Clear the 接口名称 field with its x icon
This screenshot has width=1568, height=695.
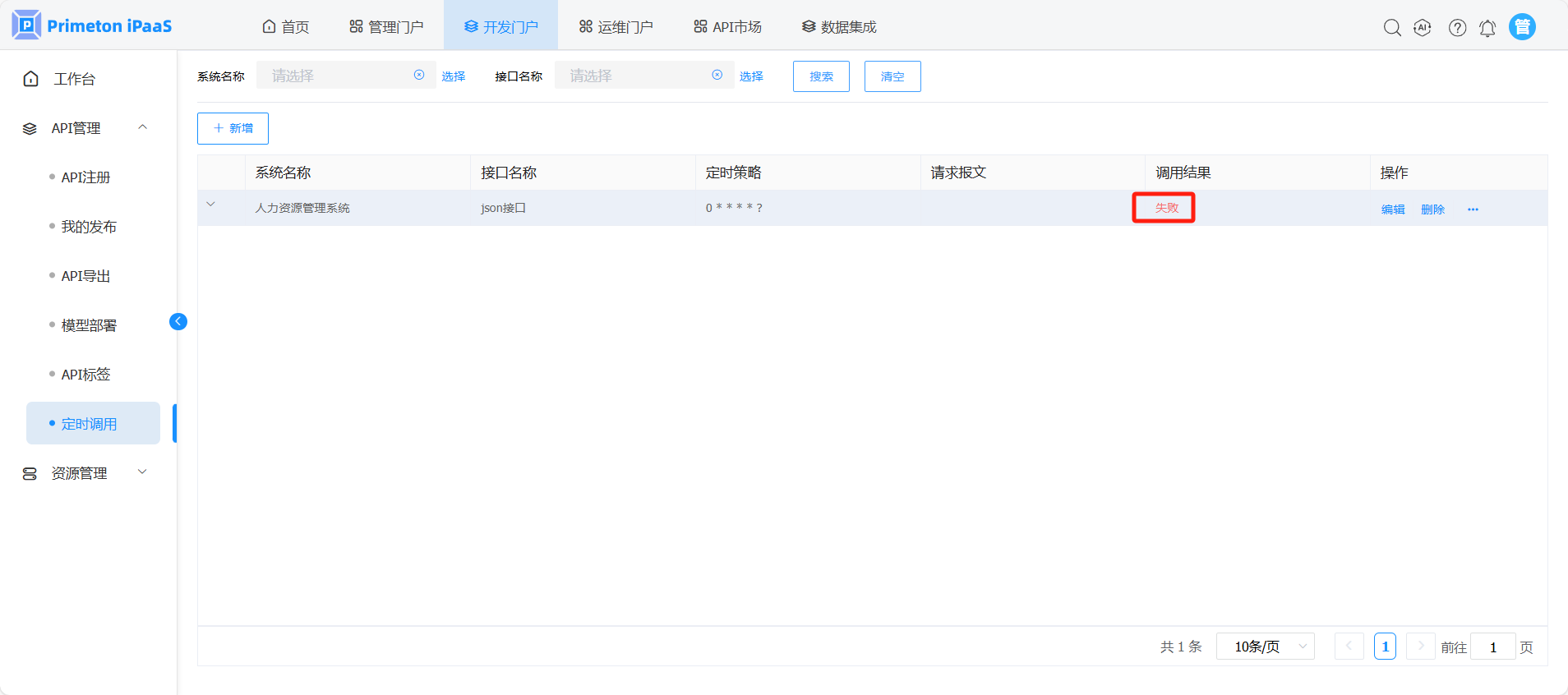[x=717, y=76]
